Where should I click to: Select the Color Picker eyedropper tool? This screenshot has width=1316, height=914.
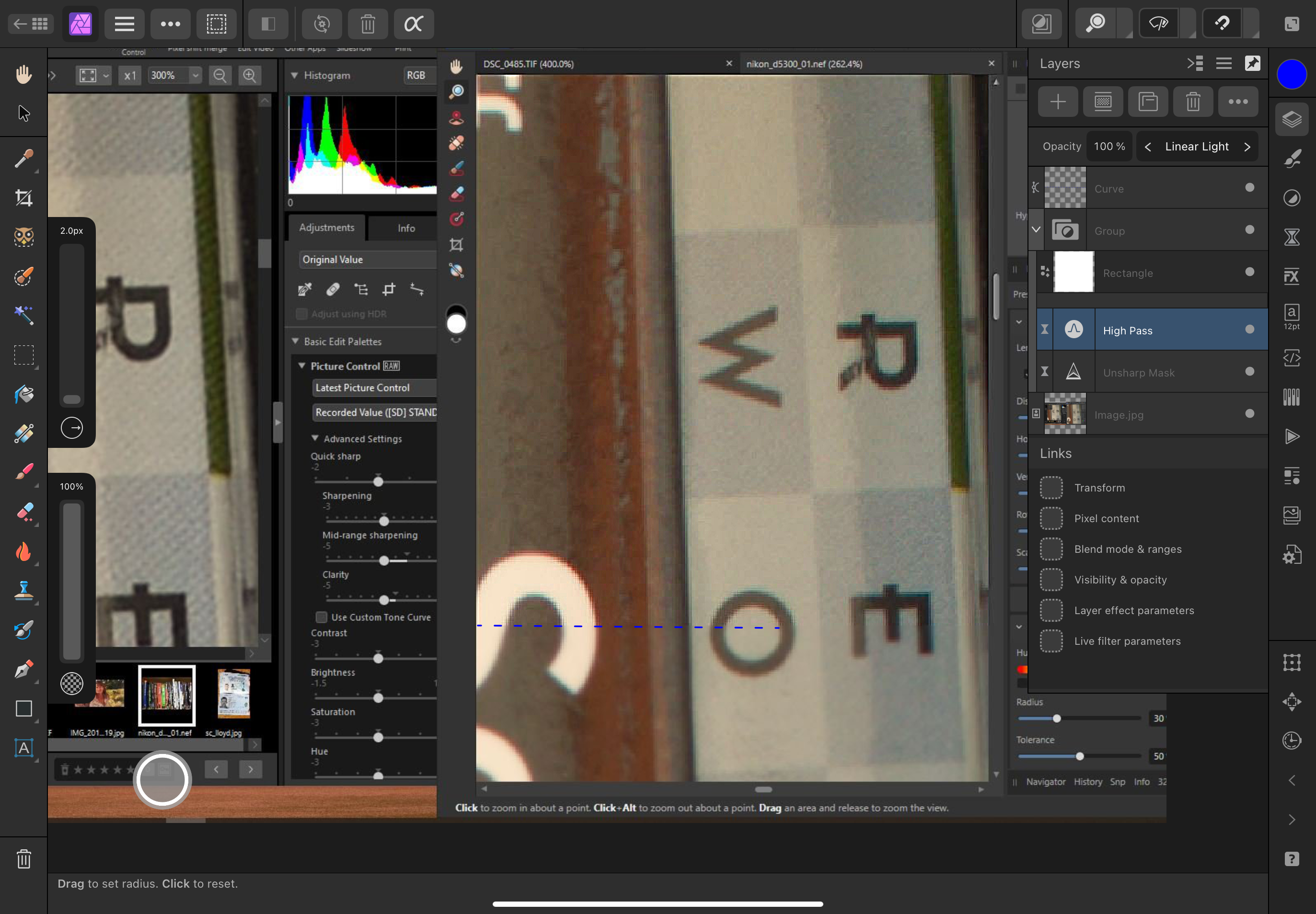coord(23,158)
